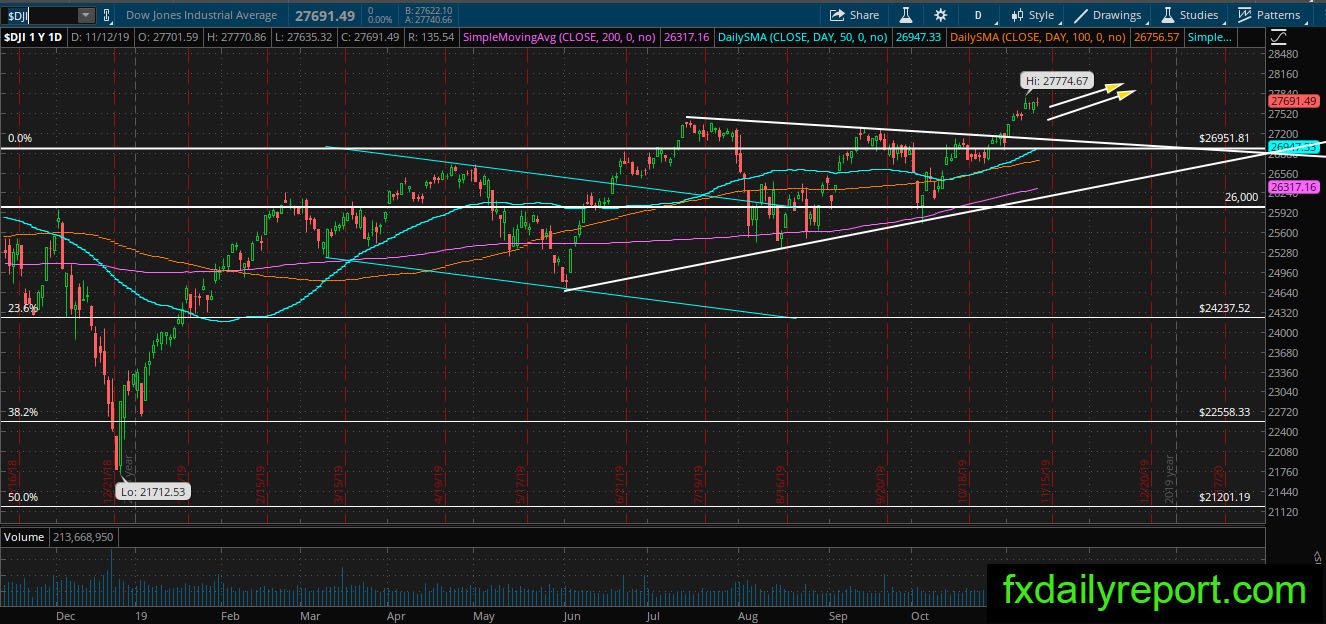Click the cyan 26947.33 price bubble

click(x=1293, y=147)
